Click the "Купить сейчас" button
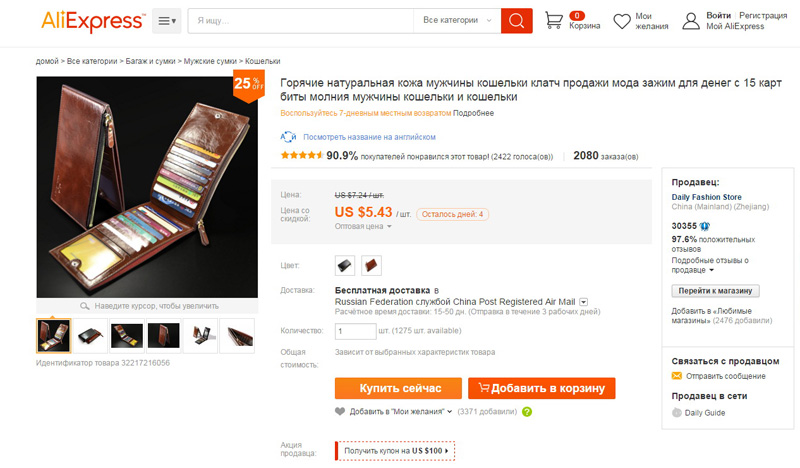This screenshot has width=800, height=468. [398, 388]
